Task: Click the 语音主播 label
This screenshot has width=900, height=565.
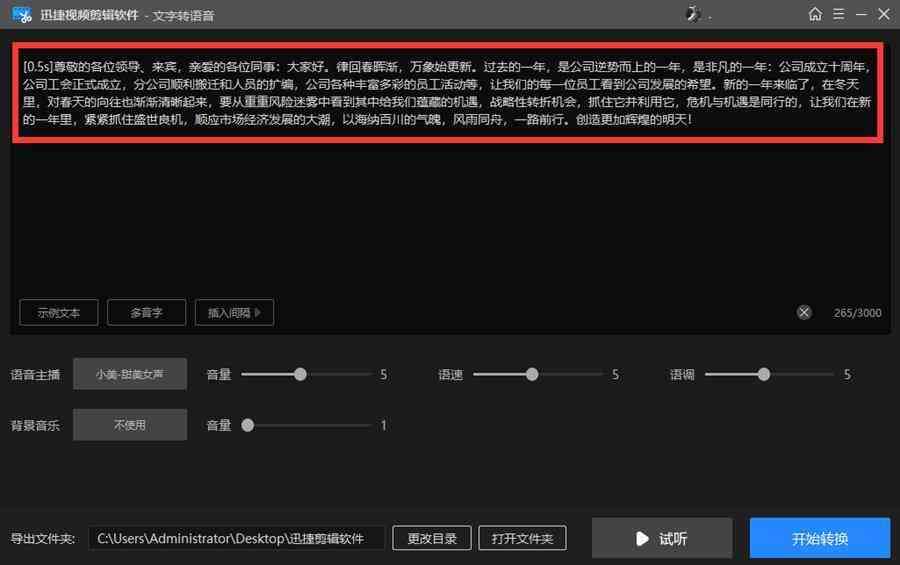Action: tap(35, 375)
